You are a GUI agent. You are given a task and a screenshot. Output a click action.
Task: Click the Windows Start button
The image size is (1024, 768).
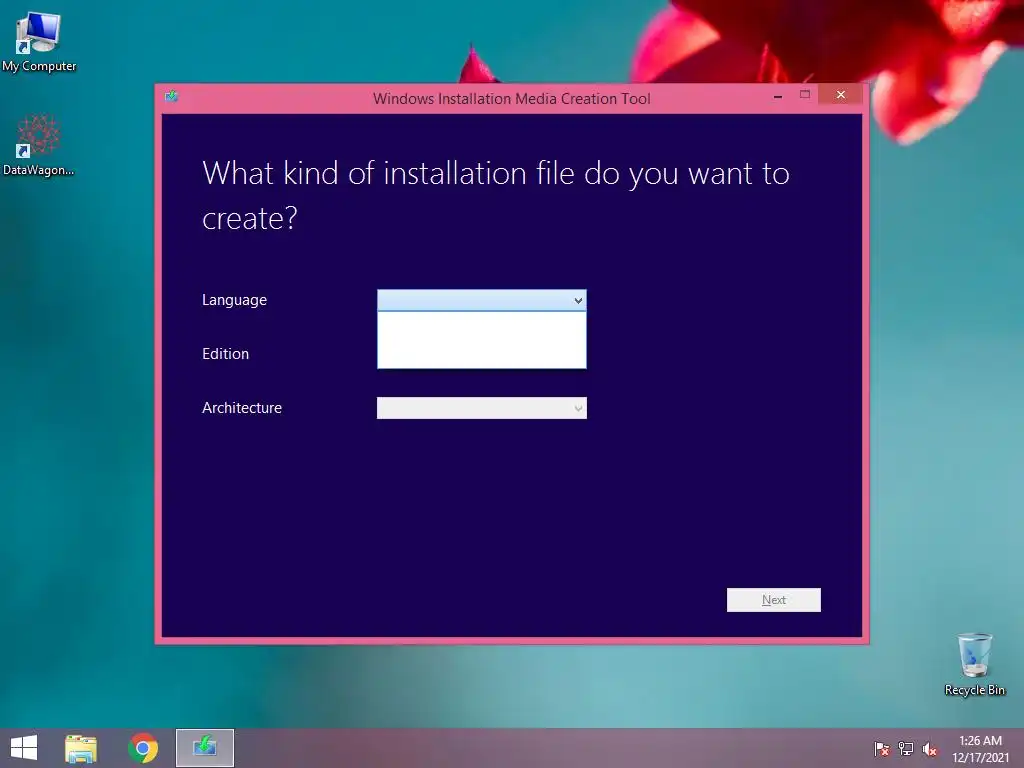(x=24, y=748)
